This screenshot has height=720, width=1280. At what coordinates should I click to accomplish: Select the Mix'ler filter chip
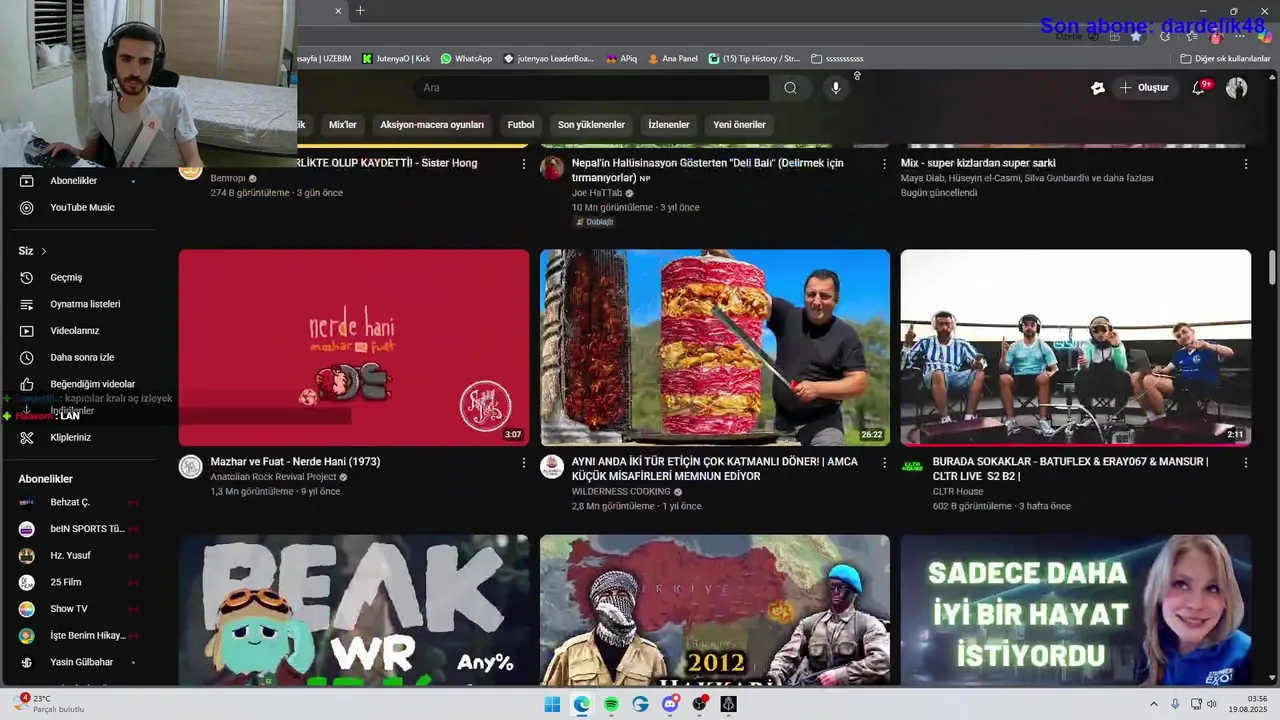(x=342, y=125)
